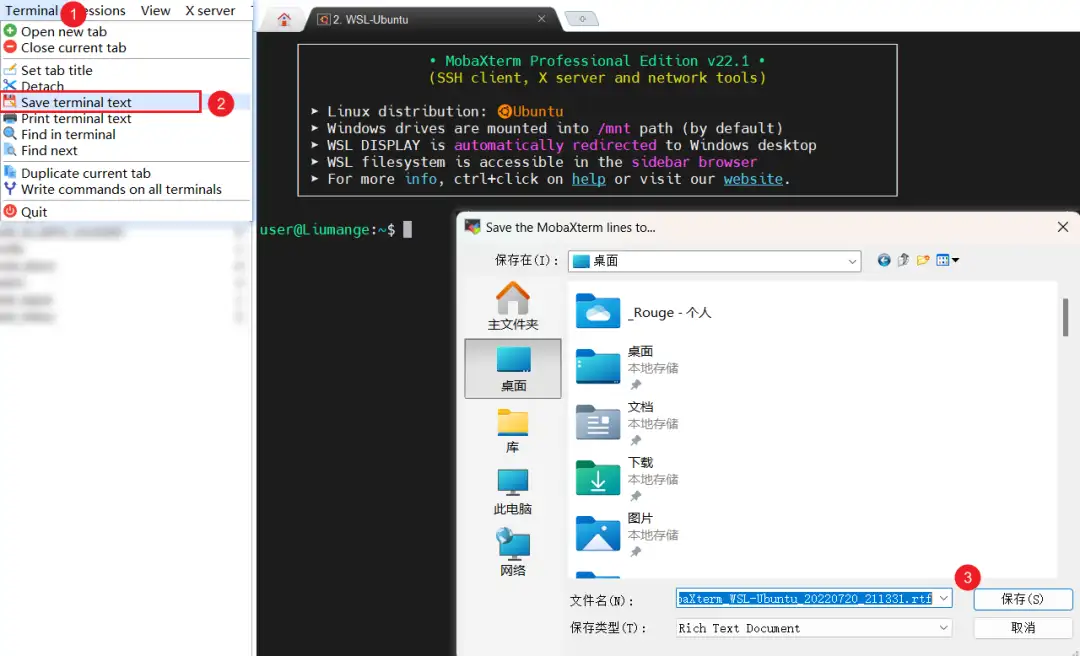Image resolution: width=1080 pixels, height=656 pixels.
Task: Expand the 保存在 location dropdown
Action: point(852,261)
